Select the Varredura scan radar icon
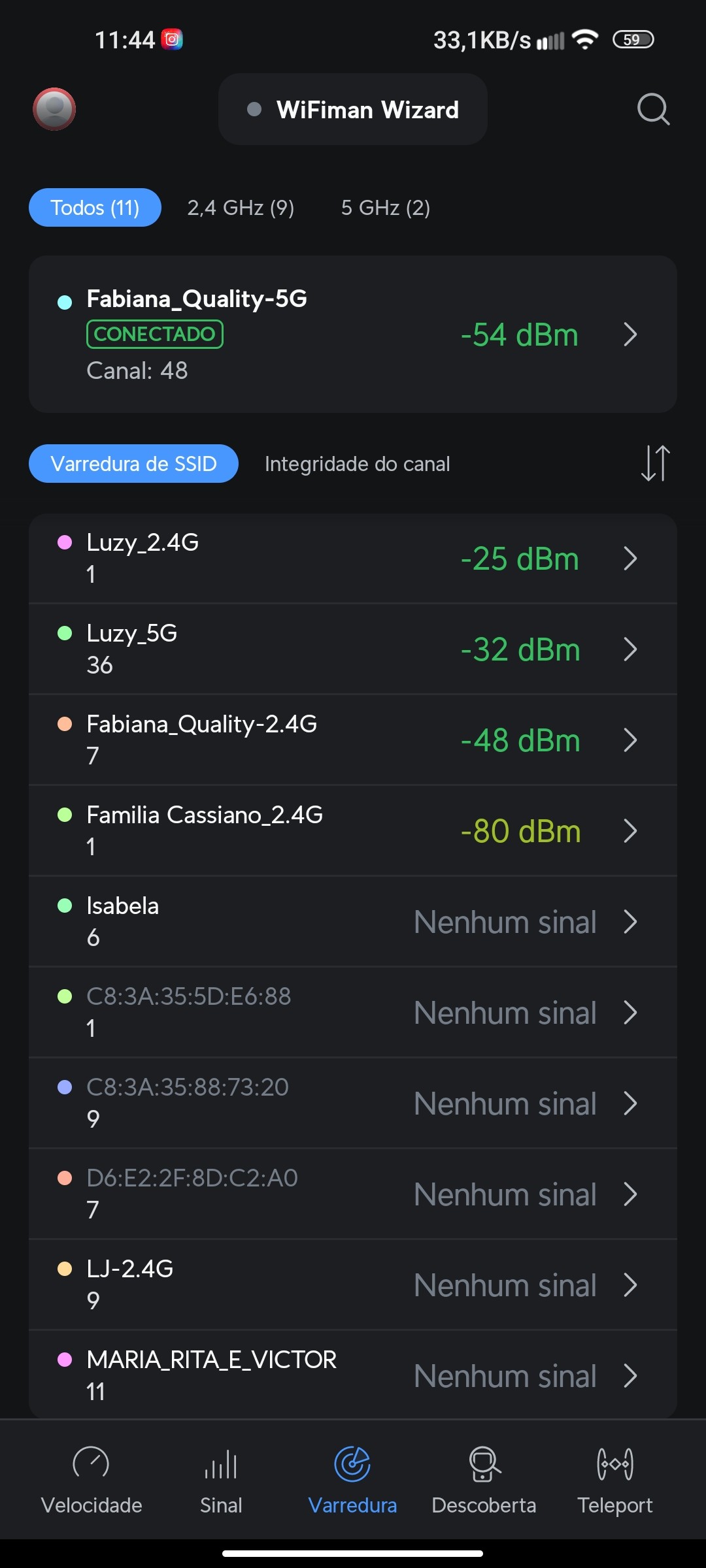Viewport: 706px width, 1568px height. click(352, 1464)
